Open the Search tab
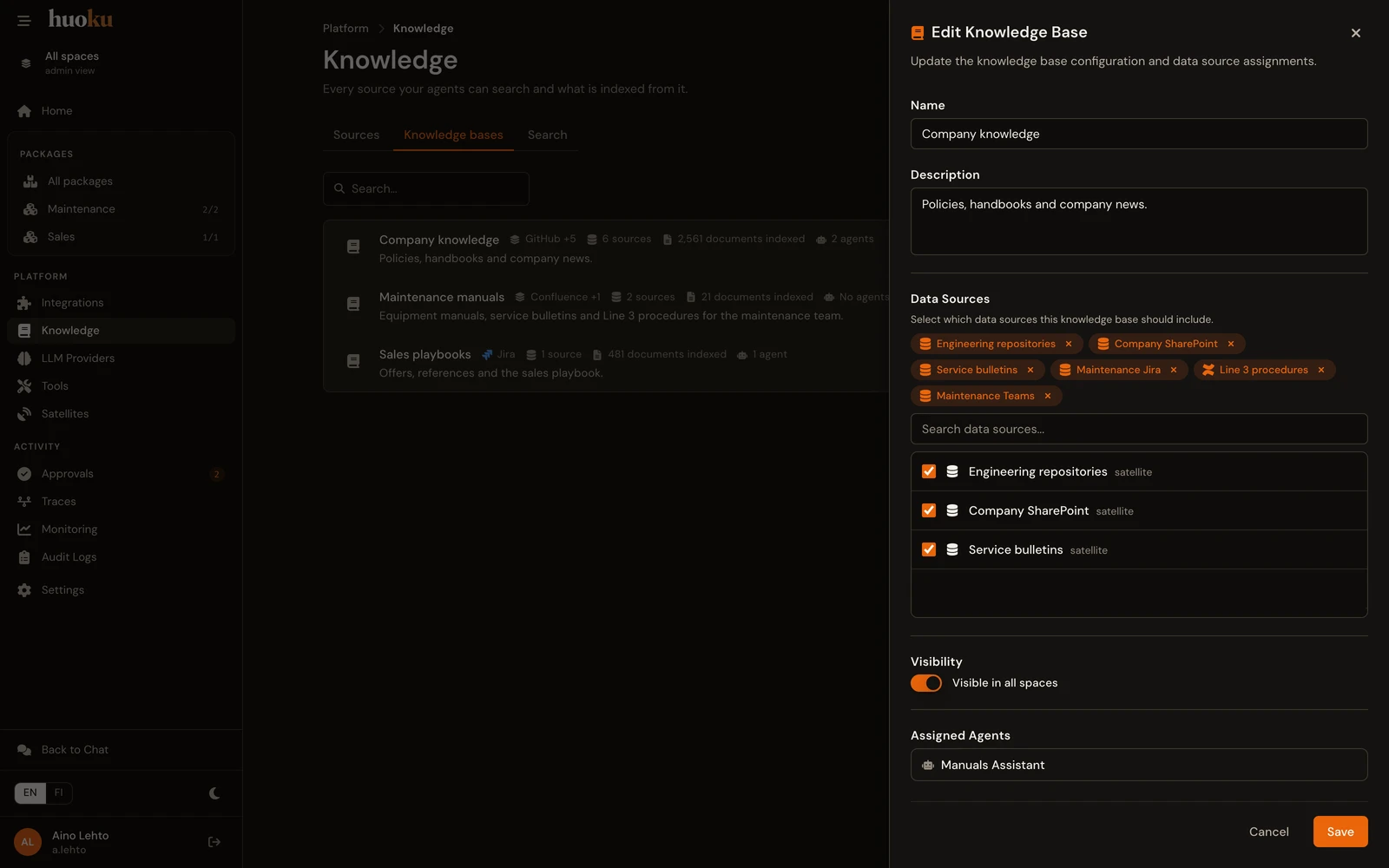Screen dimensions: 1389x868 pyautogui.click(x=547, y=135)
